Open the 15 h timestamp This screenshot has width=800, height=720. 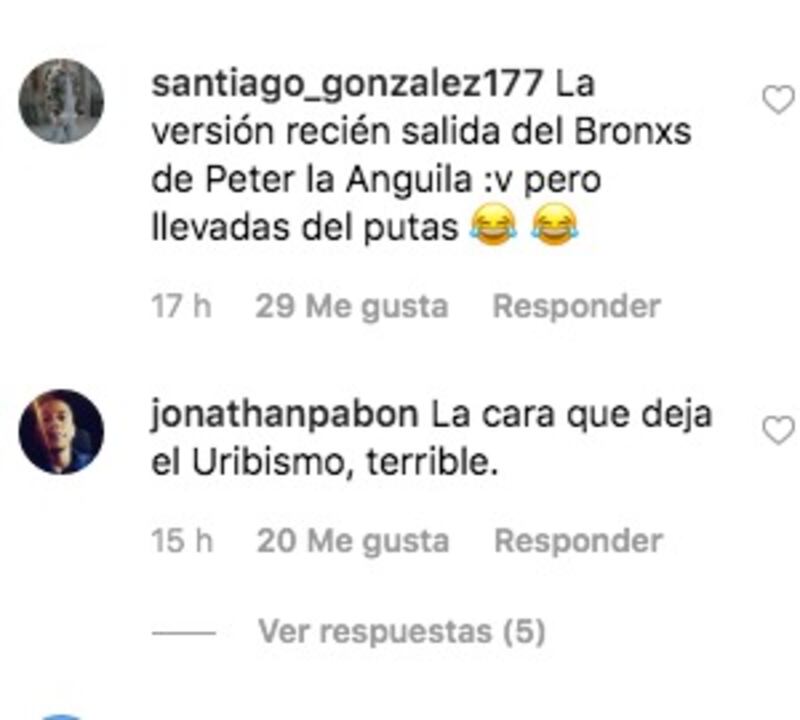click(182, 541)
